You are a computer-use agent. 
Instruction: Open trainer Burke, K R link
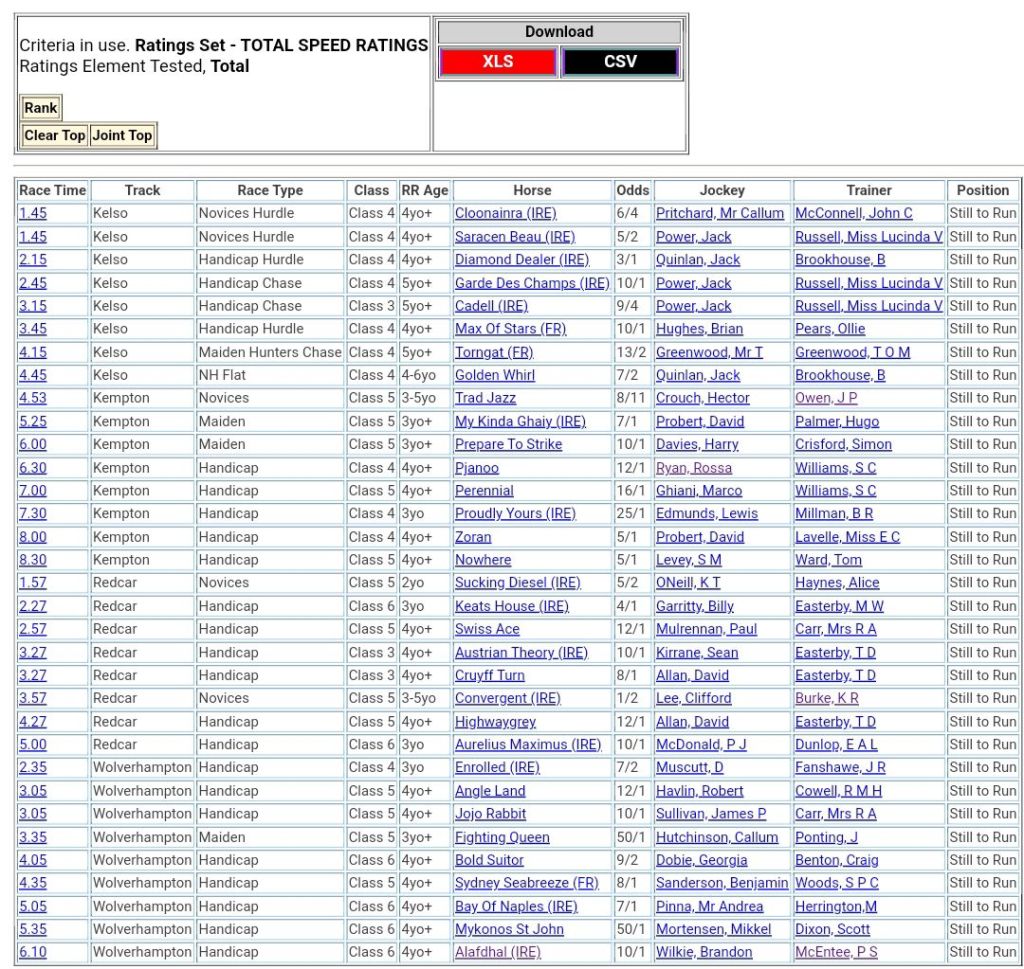(x=826, y=699)
